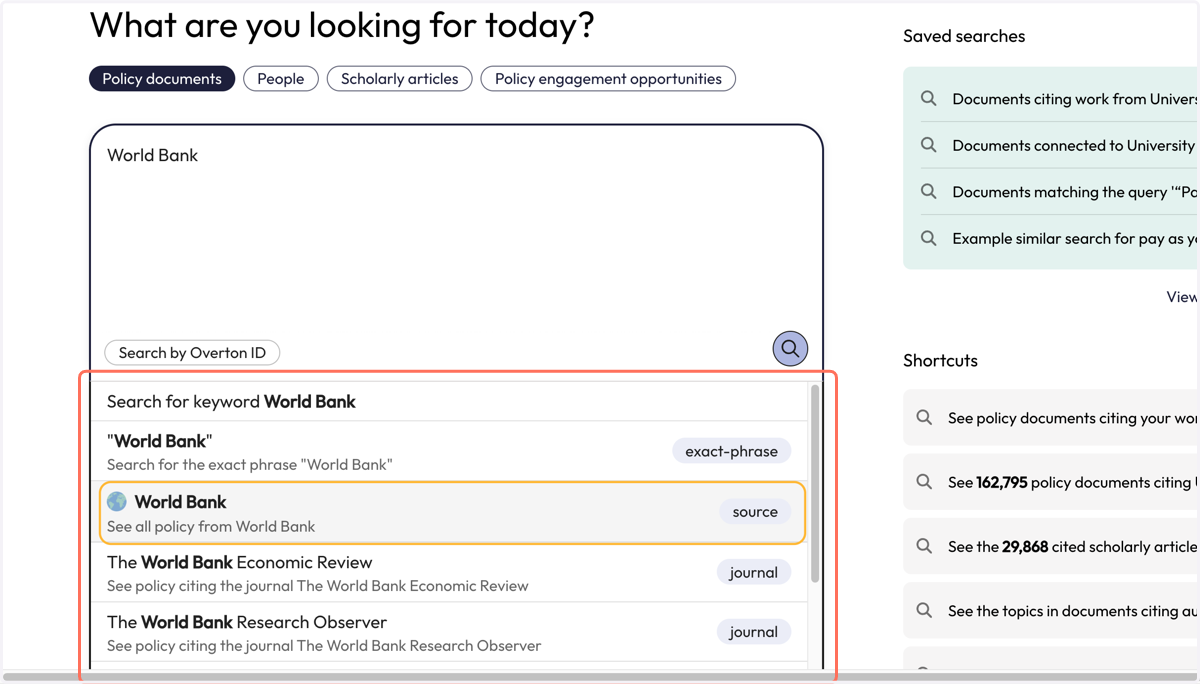Click the World Bank globe icon
Viewport: 1200px width, 684px height.
click(117, 502)
